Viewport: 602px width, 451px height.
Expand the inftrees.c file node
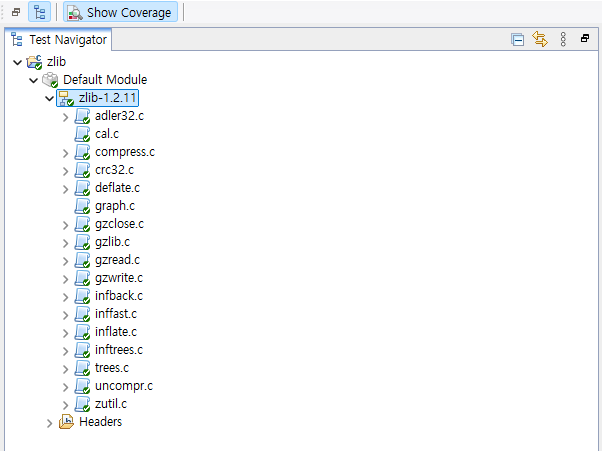coord(66,352)
